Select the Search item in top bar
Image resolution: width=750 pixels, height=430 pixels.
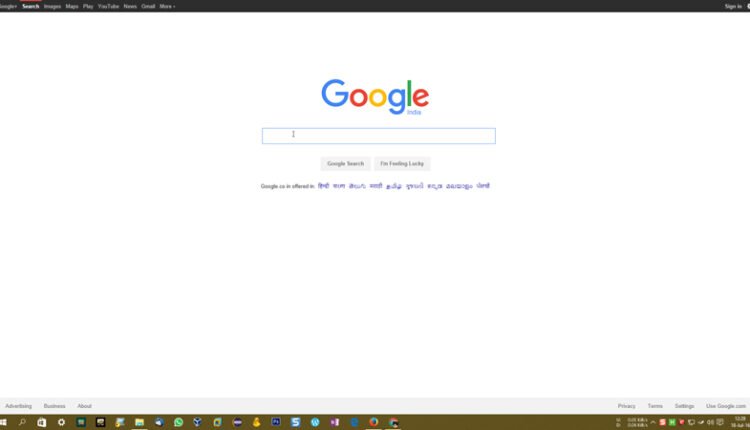pyautogui.click(x=31, y=6)
